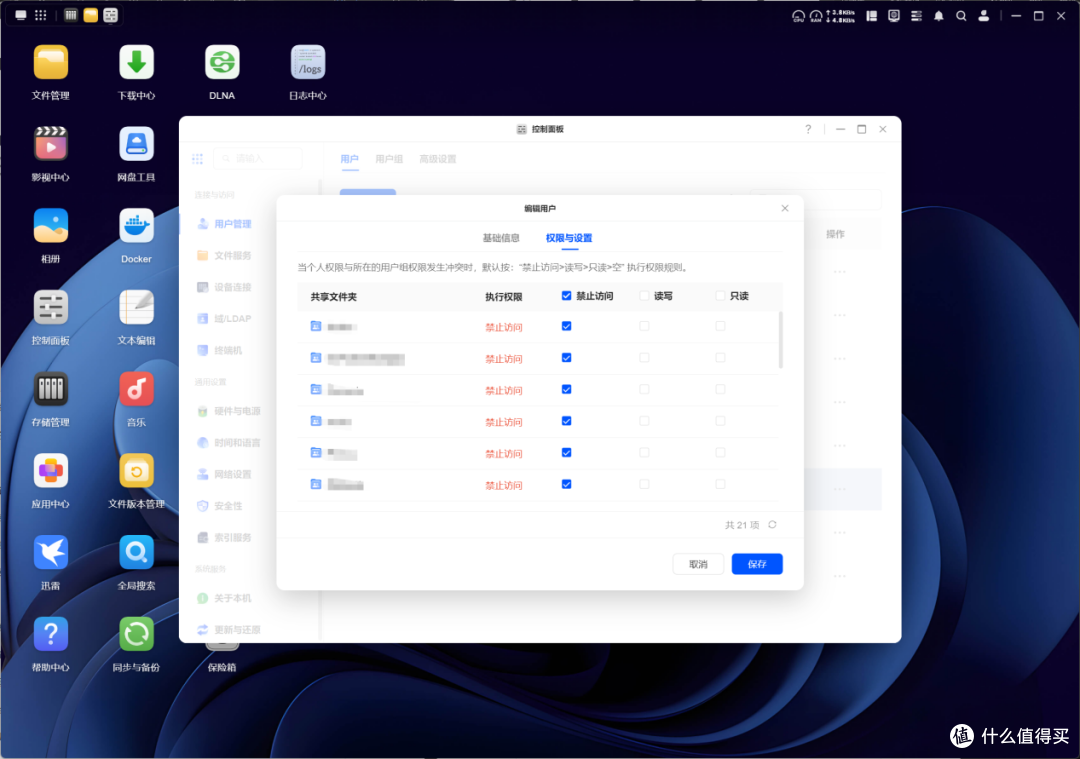This screenshot has height=759, width=1080.
Task: Refresh the folder list beside 共 21 项
Action: 772,525
